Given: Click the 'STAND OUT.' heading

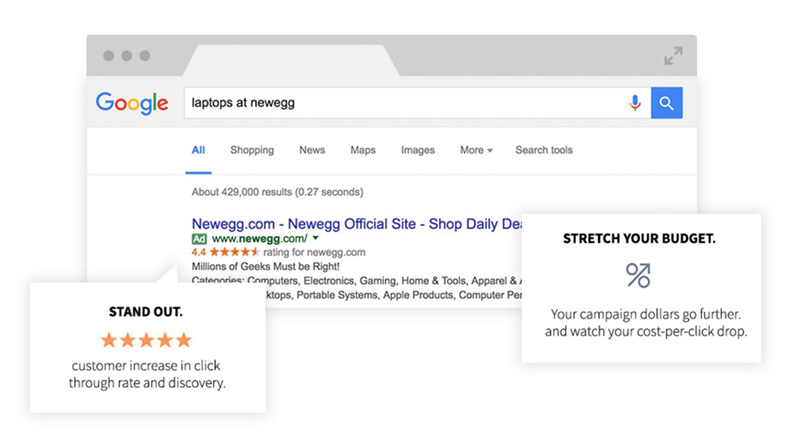Looking at the screenshot, I should click(146, 312).
